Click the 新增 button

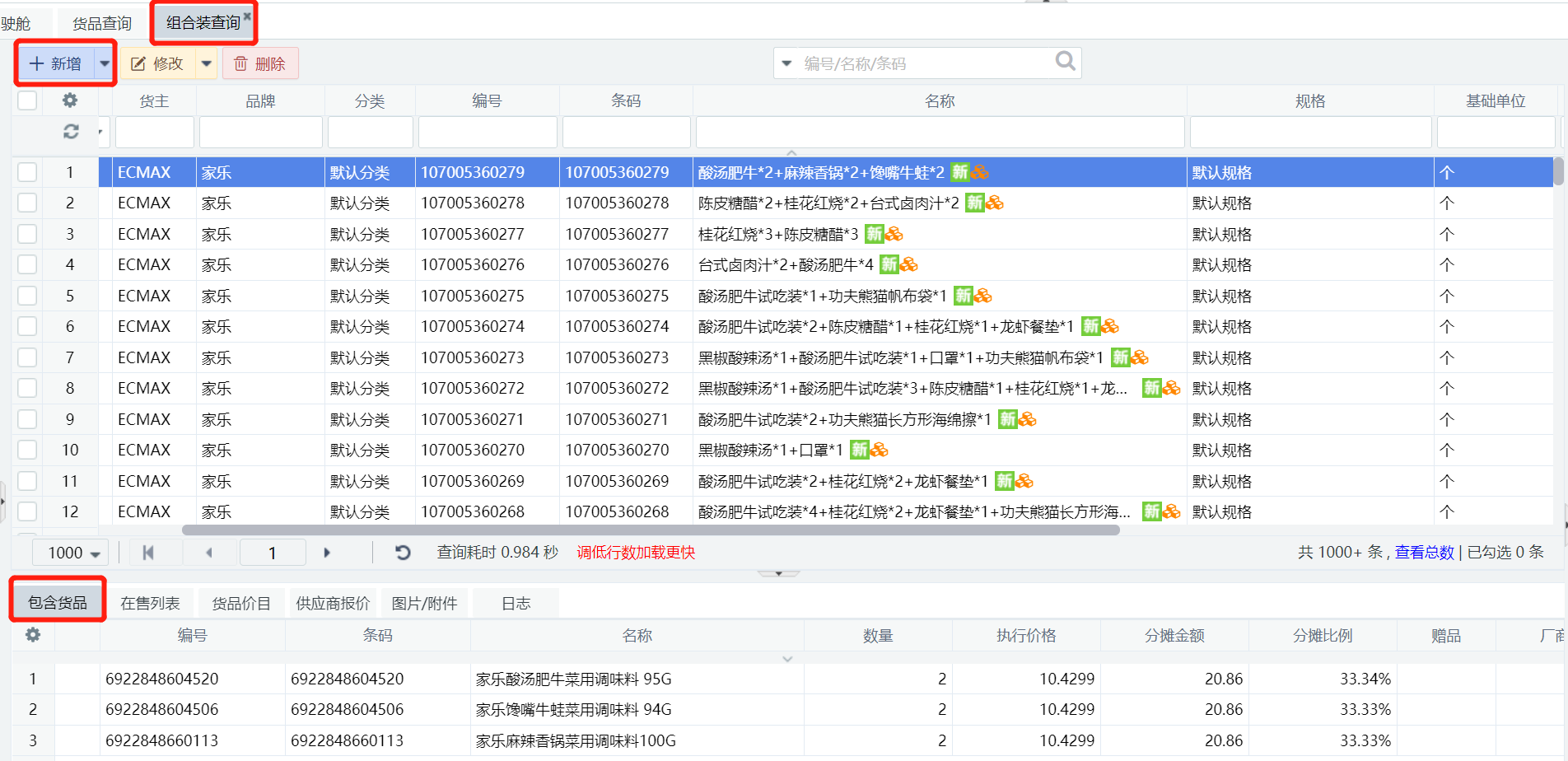pyautogui.click(x=56, y=63)
